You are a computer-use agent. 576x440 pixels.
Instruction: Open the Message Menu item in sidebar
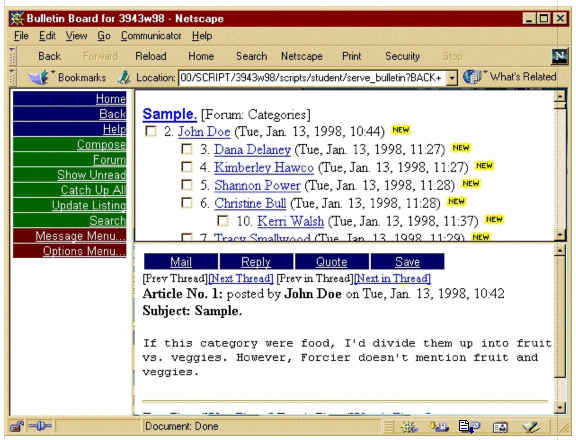click(69, 236)
